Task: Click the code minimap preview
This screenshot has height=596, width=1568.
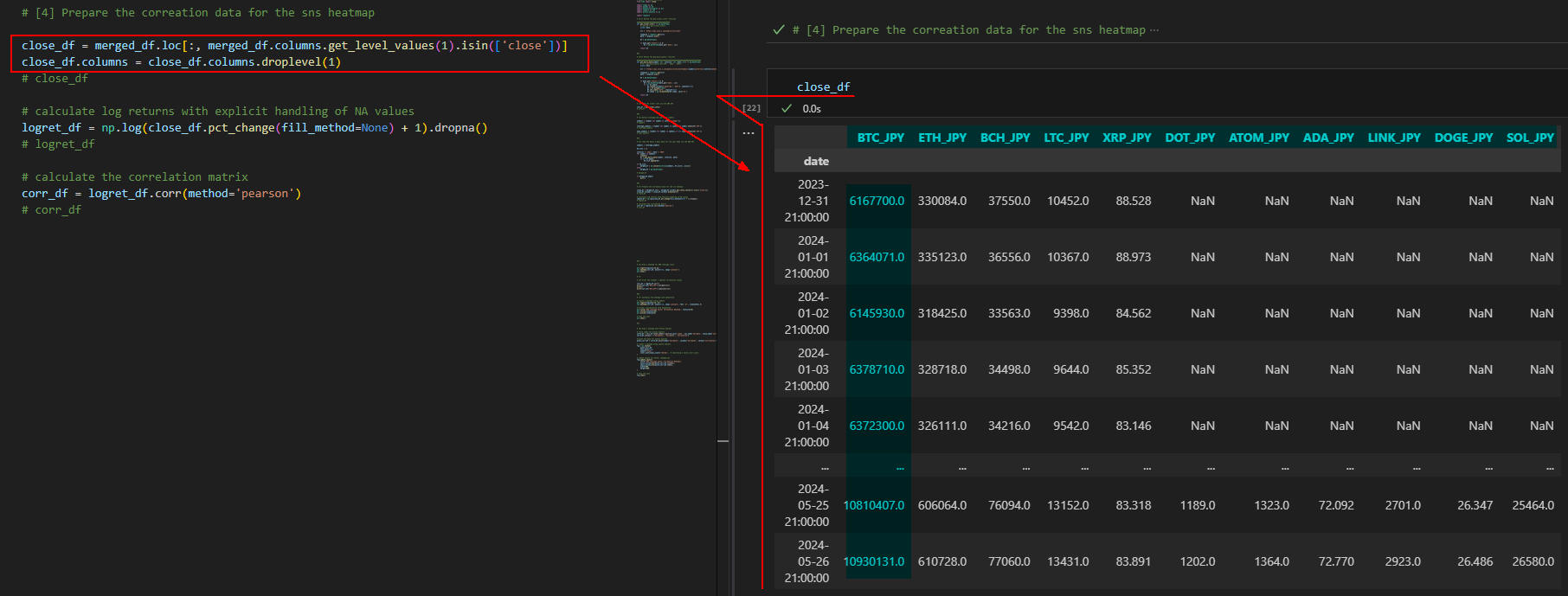Action: tap(677, 190)
